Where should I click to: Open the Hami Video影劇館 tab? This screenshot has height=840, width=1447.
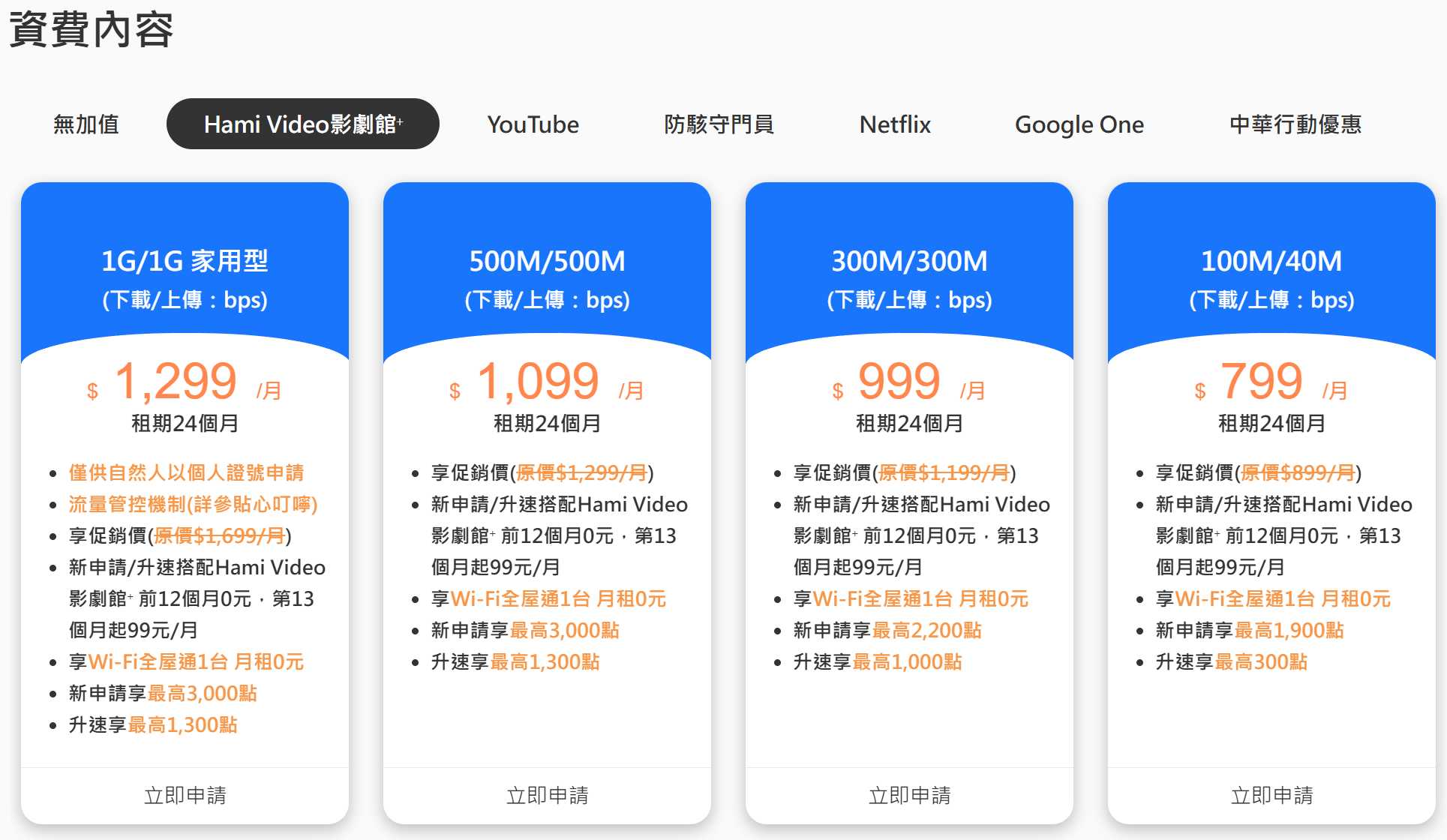pyautogui.click(x=302, y=124)
